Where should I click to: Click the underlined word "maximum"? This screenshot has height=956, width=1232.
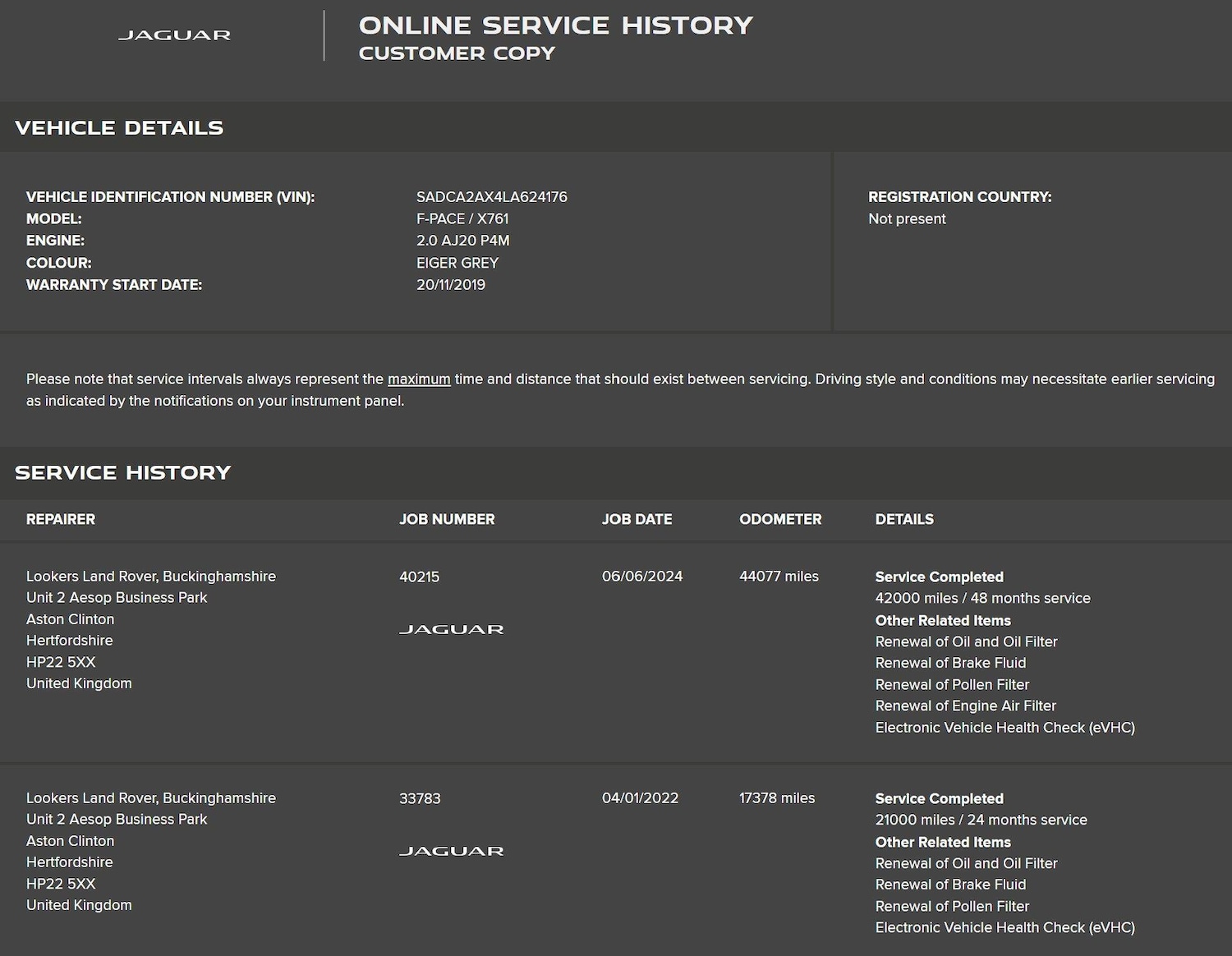click(419, 379)
